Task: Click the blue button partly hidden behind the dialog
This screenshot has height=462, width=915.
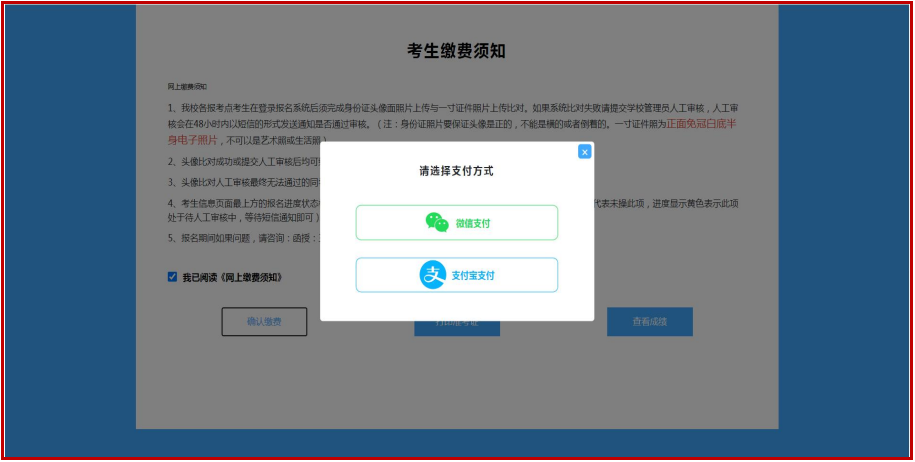Action: point(457,328)
